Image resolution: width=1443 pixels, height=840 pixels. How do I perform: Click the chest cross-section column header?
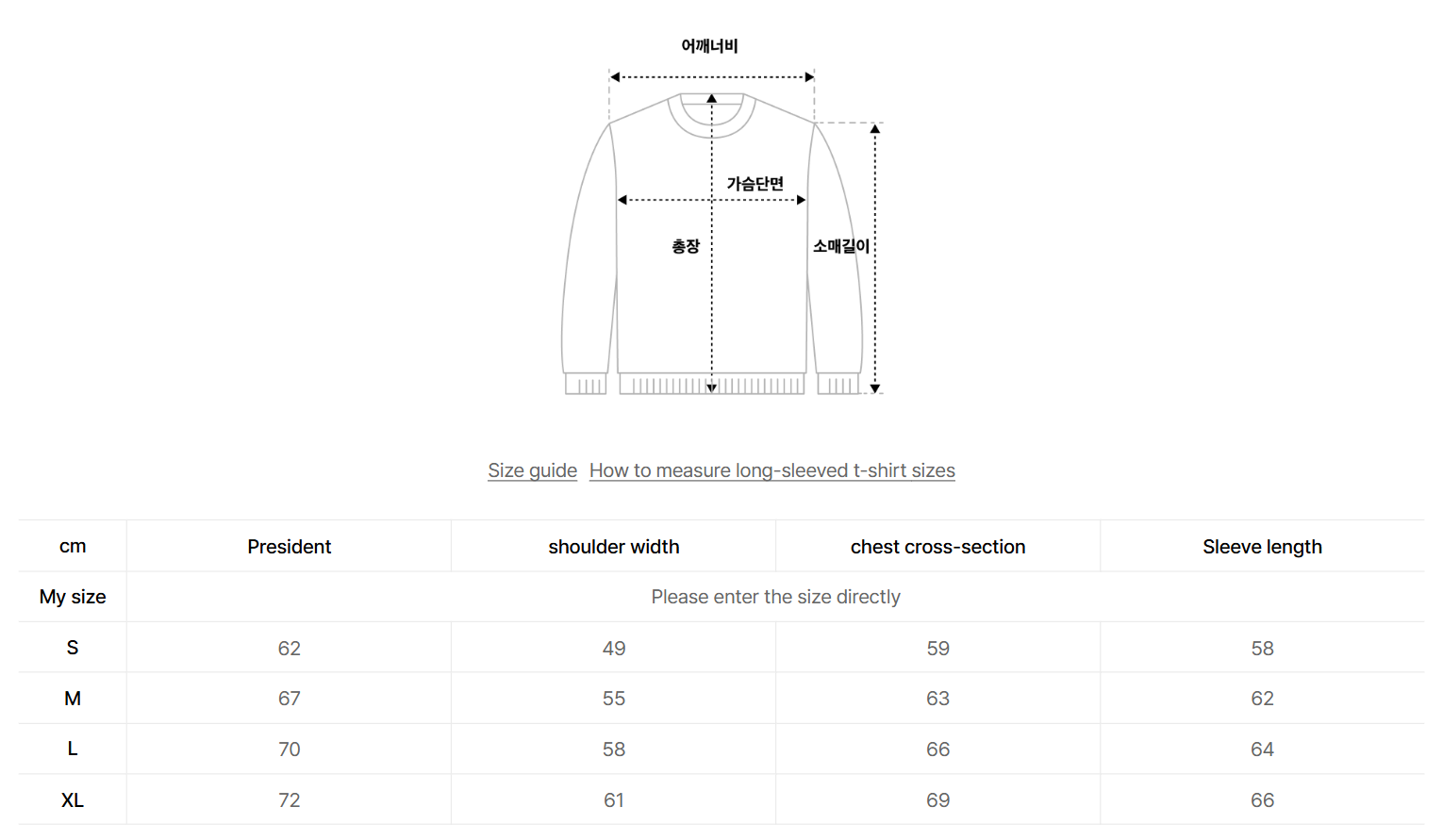[937, 547]
